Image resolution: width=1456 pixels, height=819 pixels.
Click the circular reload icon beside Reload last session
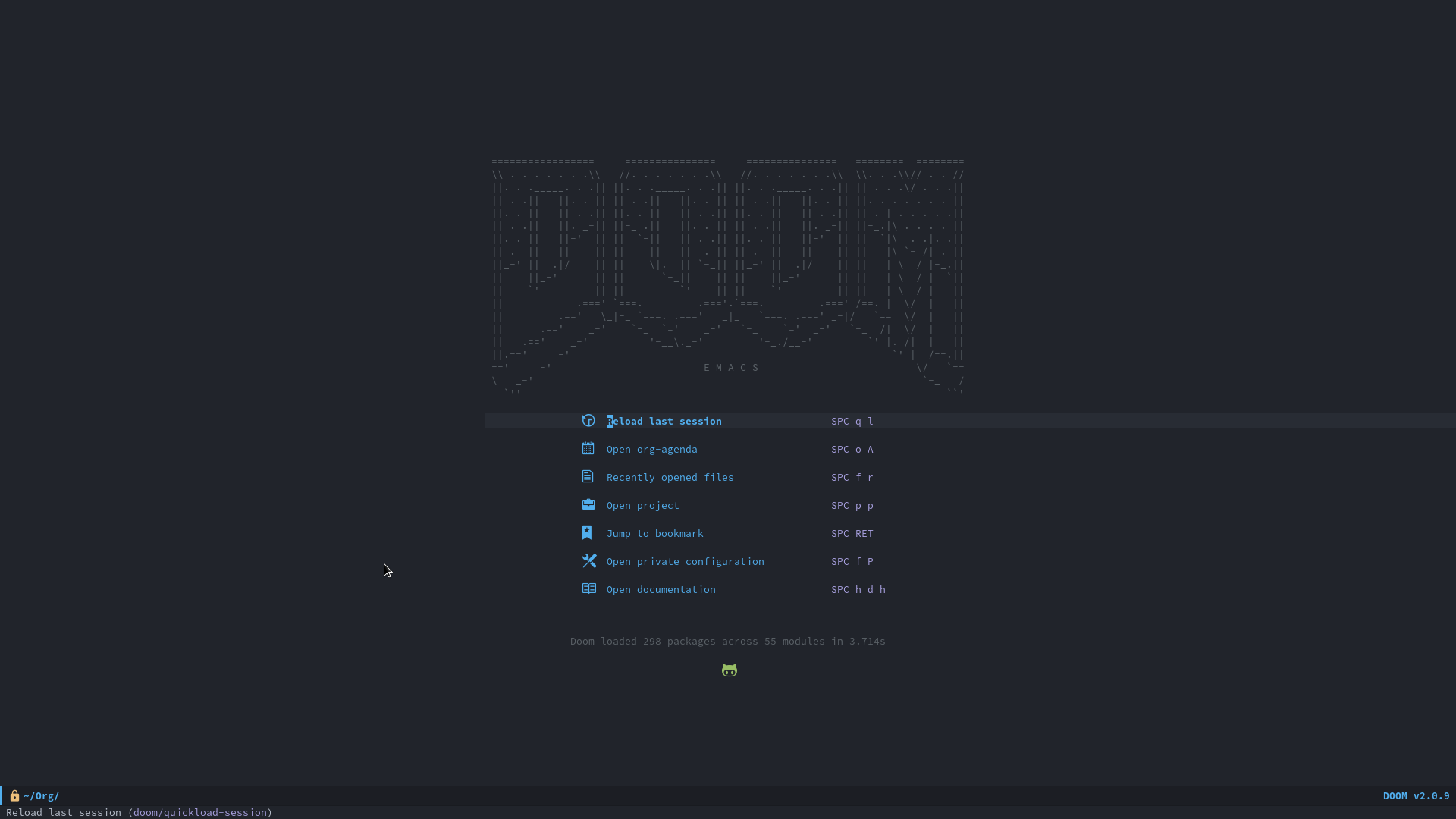(x=588, y=420)
